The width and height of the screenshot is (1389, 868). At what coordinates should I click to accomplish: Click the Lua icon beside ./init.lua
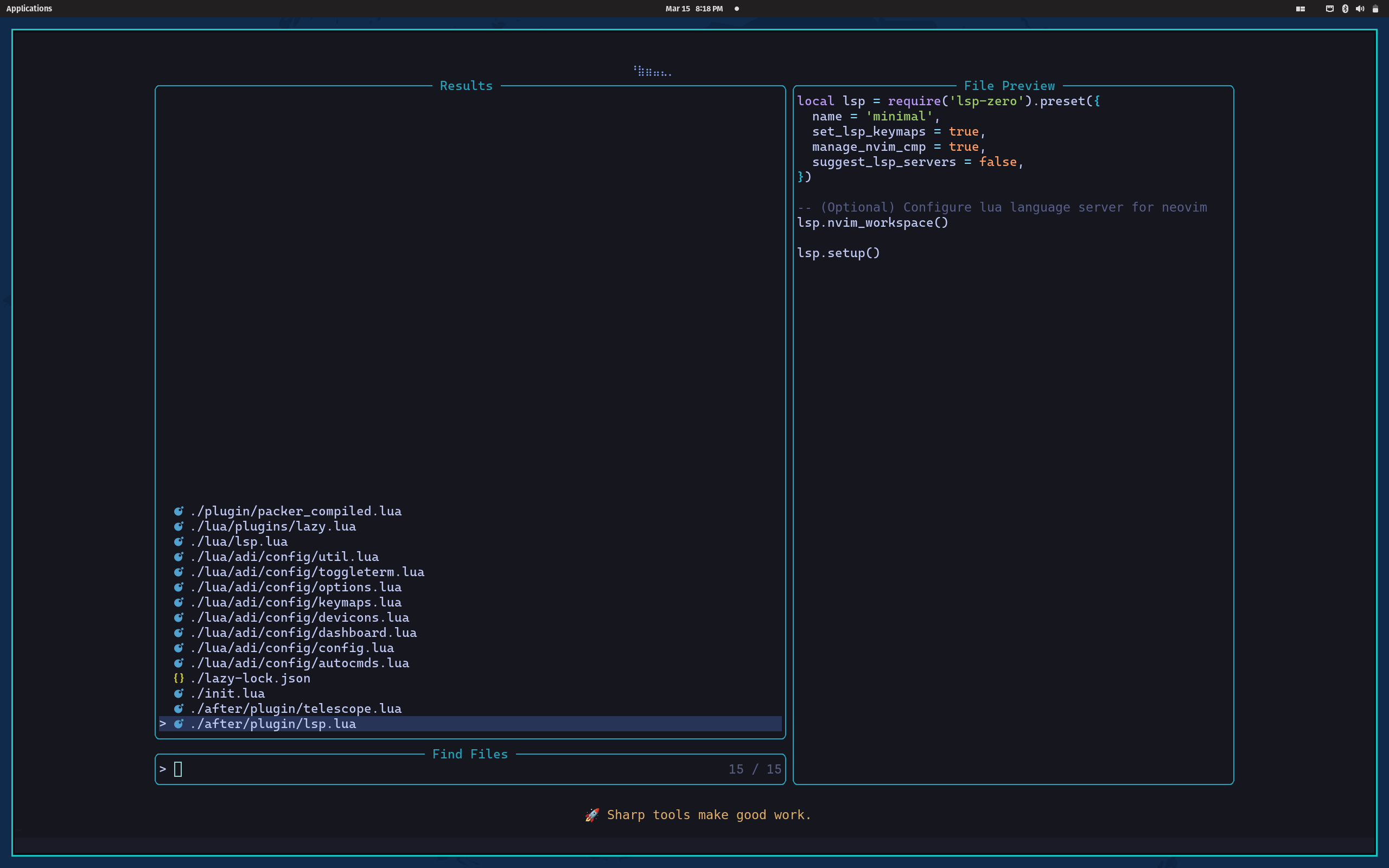(179, 693)
